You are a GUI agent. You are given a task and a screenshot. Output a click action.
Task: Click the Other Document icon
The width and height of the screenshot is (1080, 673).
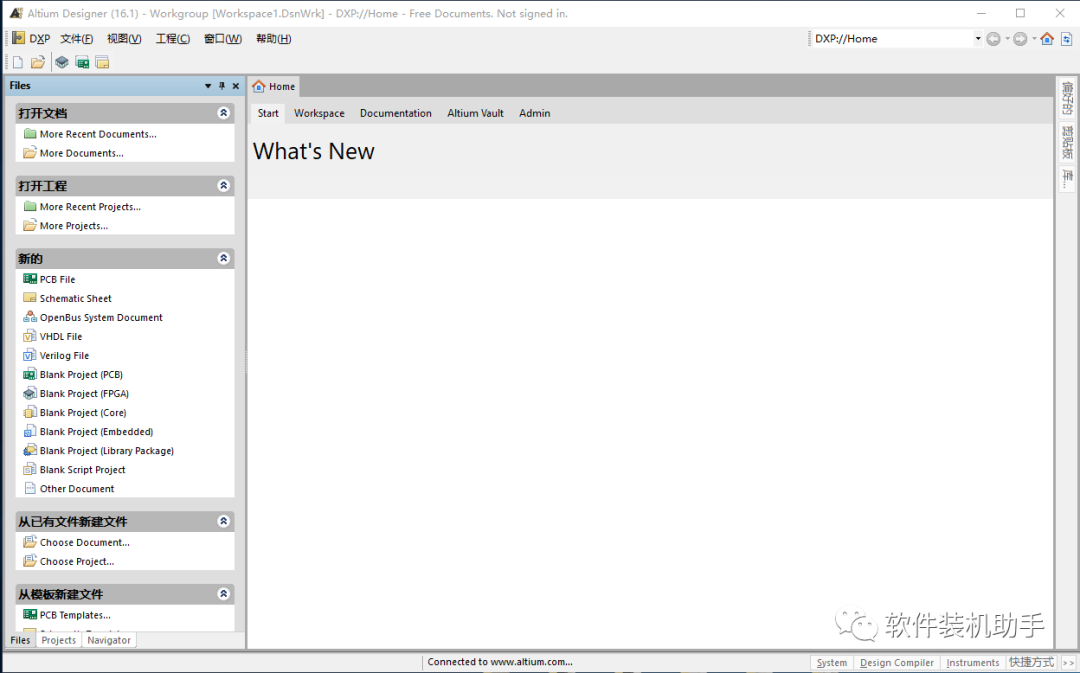click(x=30, y=488)
